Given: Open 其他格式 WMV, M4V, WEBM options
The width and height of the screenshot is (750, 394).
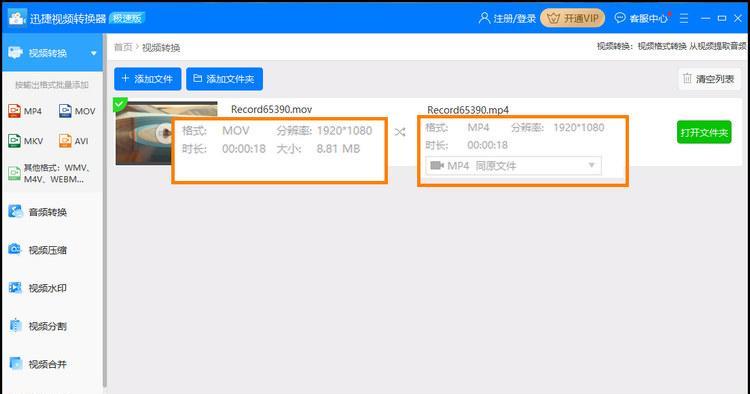Looking at the screenshot, I should [50, 173].
